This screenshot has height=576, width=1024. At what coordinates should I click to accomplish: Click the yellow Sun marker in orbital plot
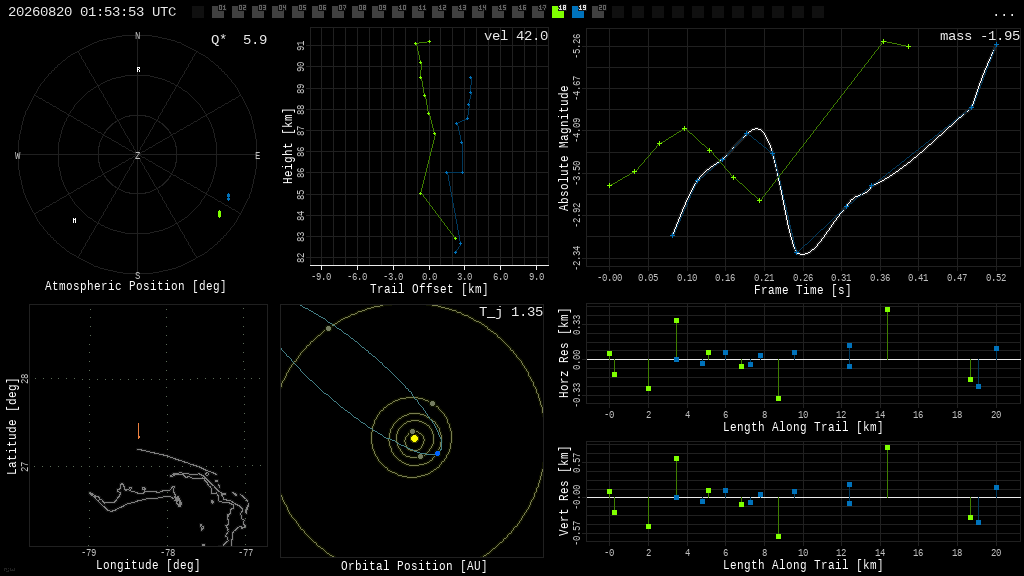414,438
